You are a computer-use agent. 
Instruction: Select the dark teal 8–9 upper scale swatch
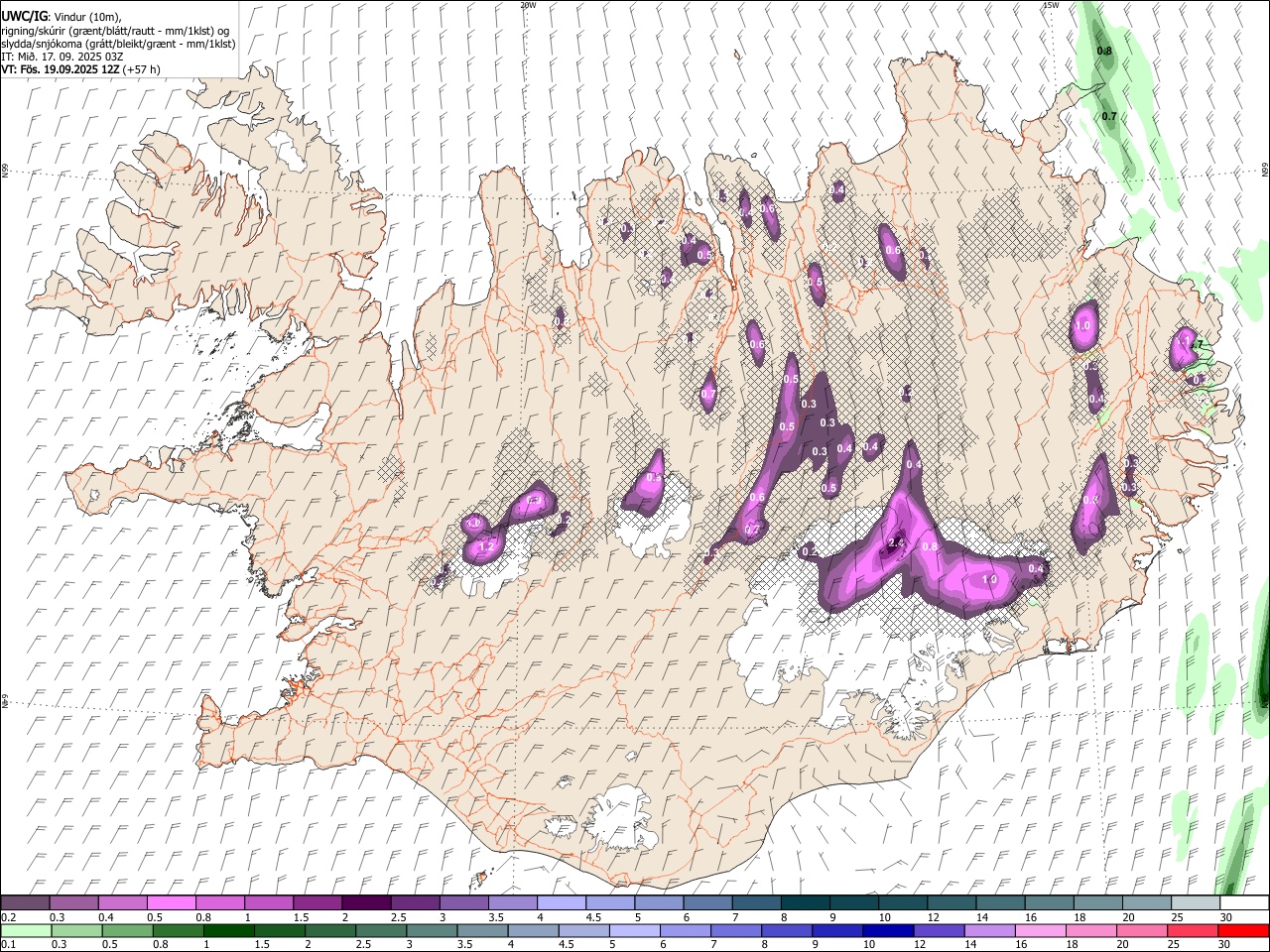[x=805, y=902]
